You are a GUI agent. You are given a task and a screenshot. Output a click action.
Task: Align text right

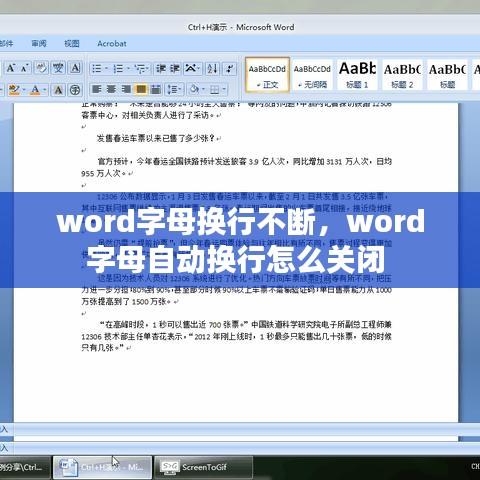click(x=126, y=89)
